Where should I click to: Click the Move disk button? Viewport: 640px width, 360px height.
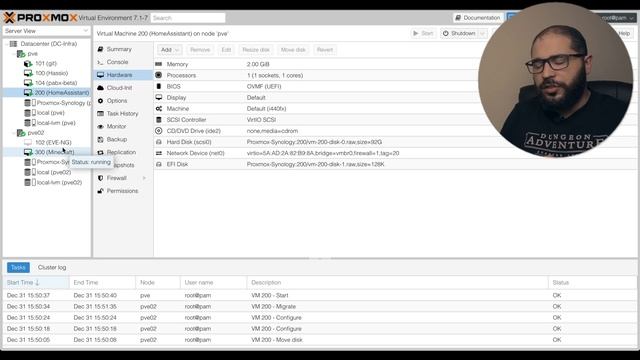(293, 50)
